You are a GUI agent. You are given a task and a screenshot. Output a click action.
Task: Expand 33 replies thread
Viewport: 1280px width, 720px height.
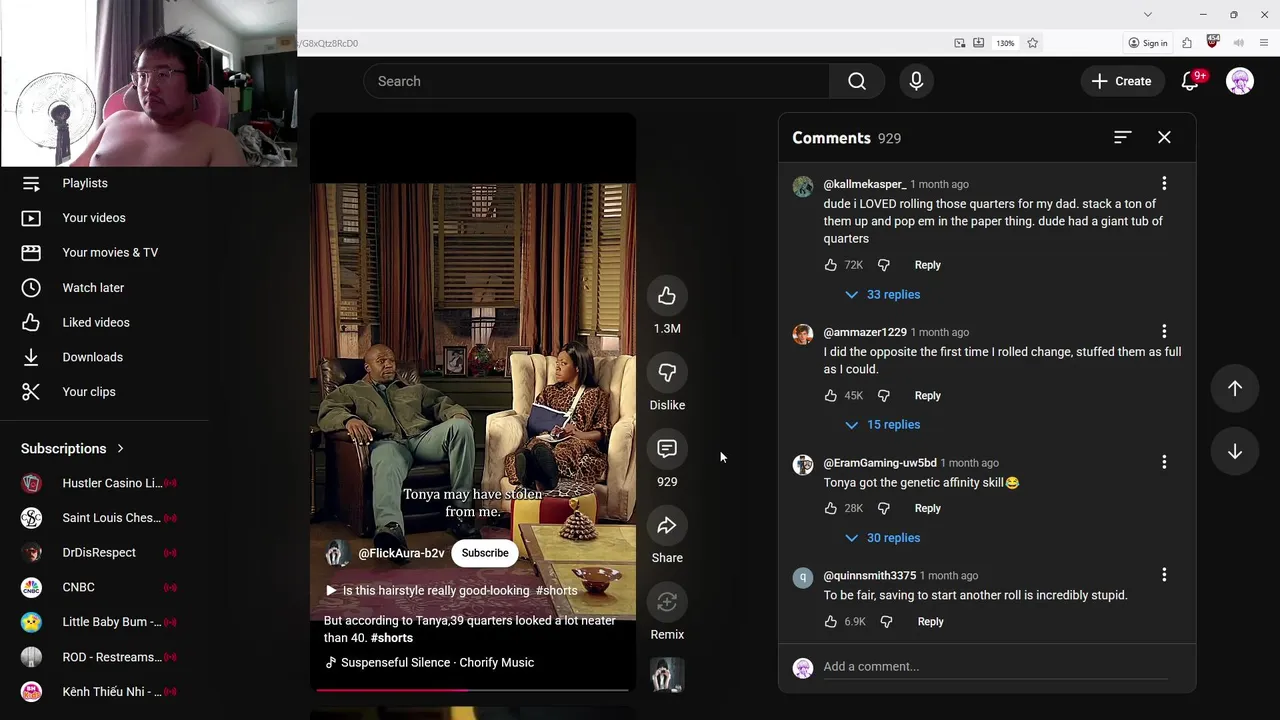tap(882, 295)
